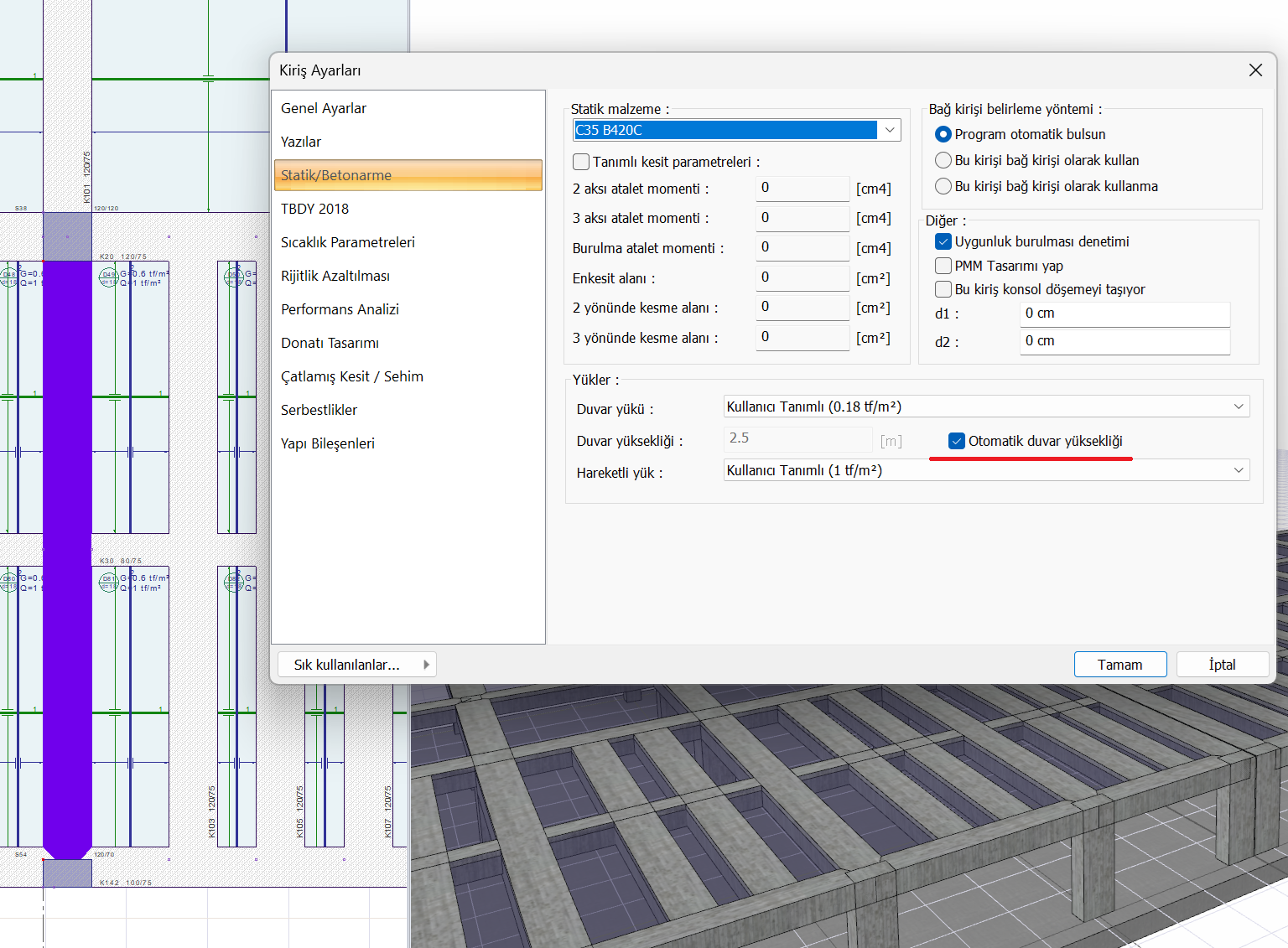Enable PMM Tasarımı yap option
Image resolution: width=1288 pixels, height=948 pixels.
(x=943, y=266)
